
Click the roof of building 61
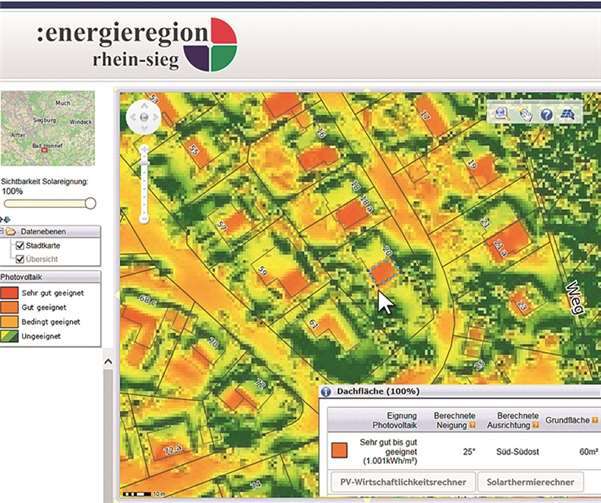coord(330,325)
